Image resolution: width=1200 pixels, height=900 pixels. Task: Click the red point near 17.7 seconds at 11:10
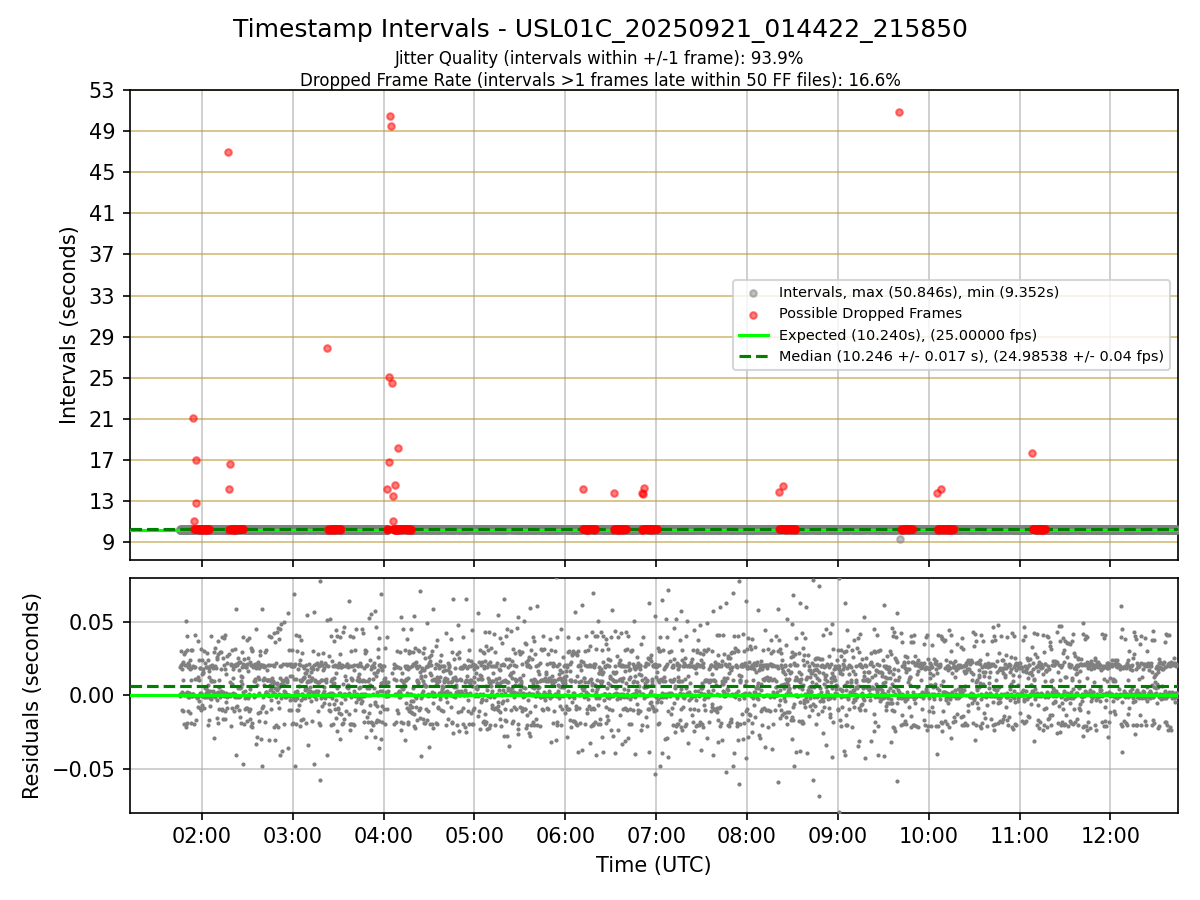1032,453
